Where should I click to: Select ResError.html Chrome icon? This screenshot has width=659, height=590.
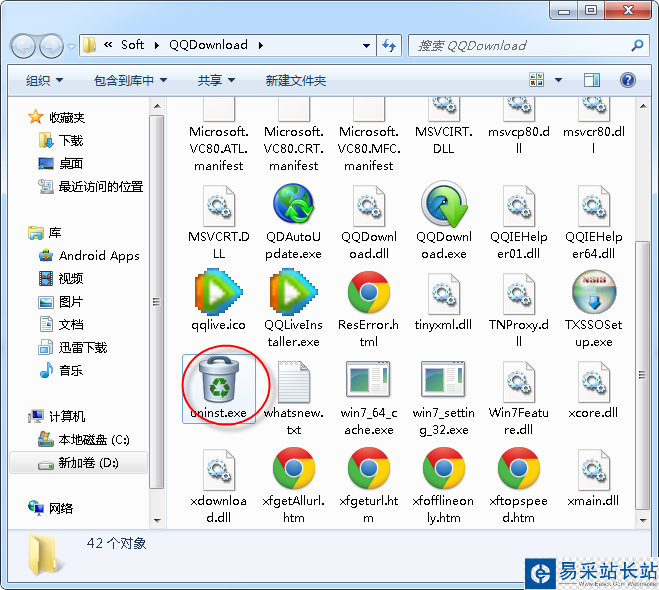click(369, 292)
